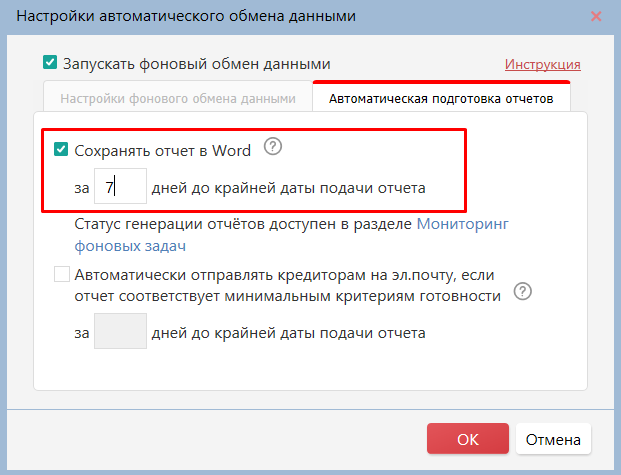Open help icon for automatic sending to creditors
The width and height of the screenshot is (621, 475).
522,292
